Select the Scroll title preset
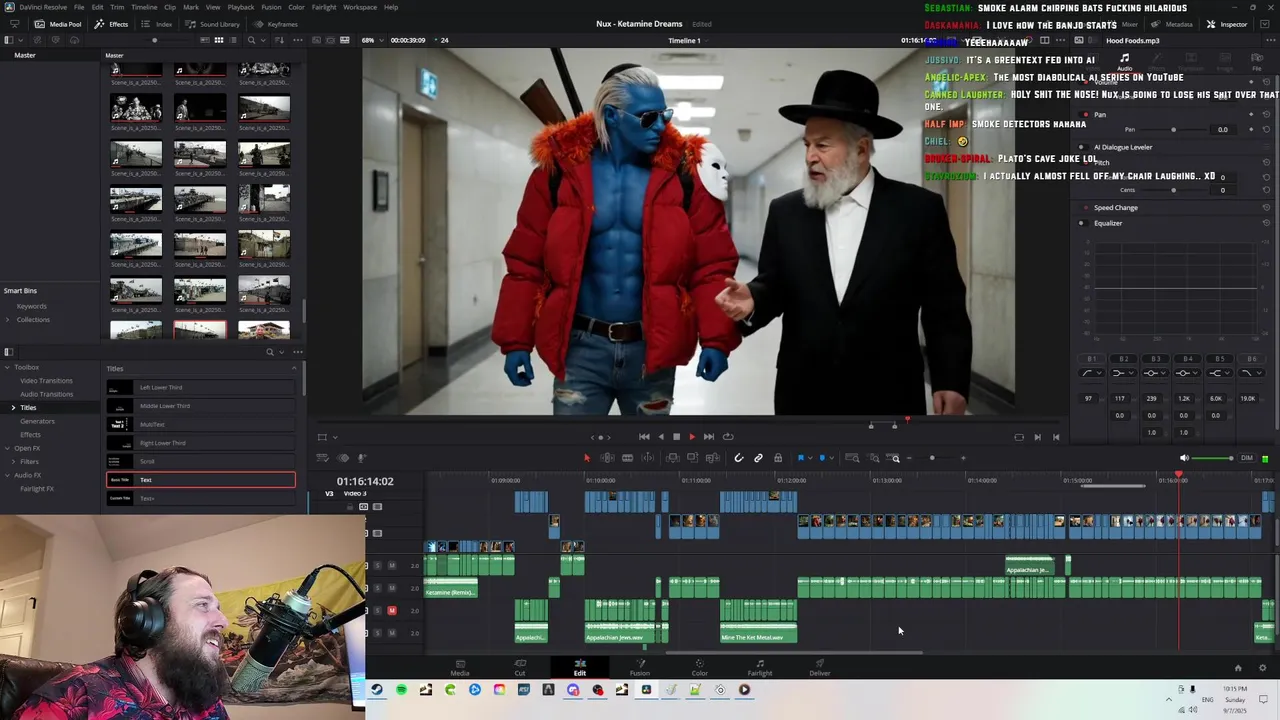This screenshot has width=1280, height=720. [x=200, y=461]
